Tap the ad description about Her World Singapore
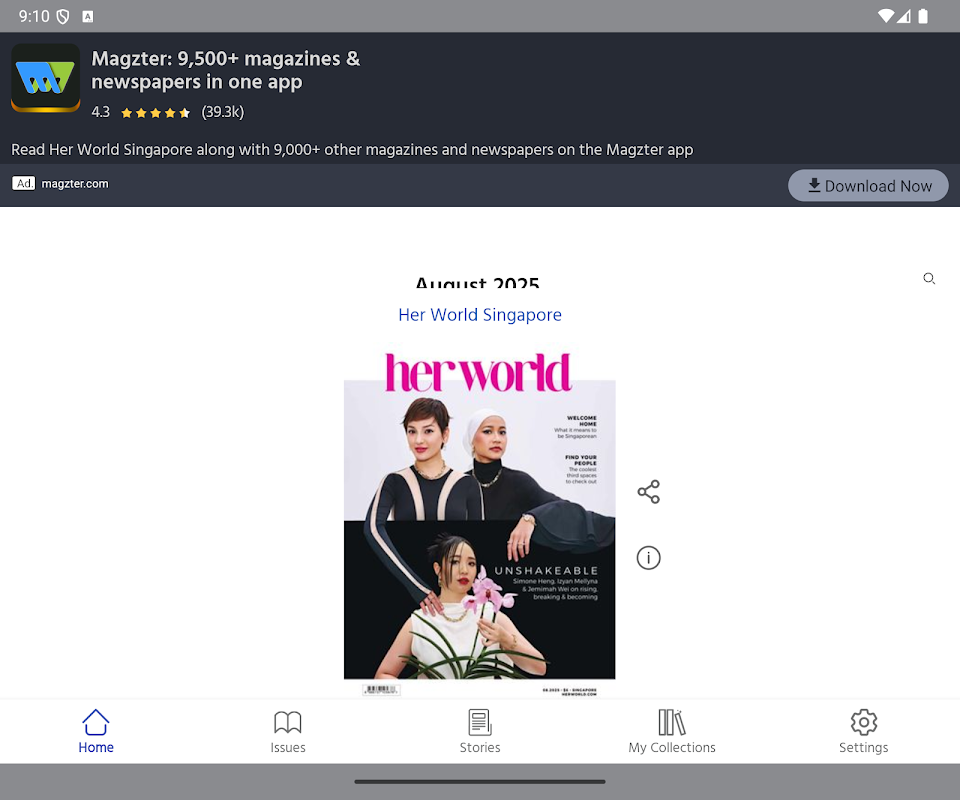The height and width of the screenshot is (800, 960). tap(352, 149)
